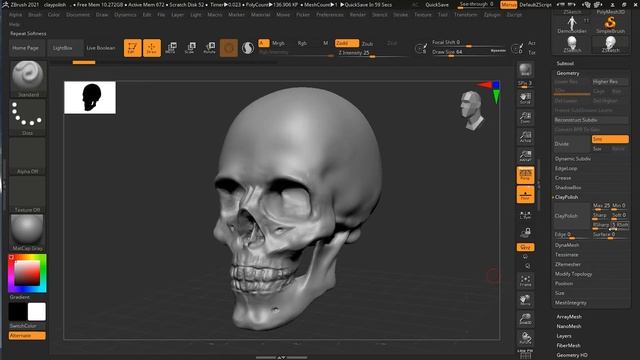The height and width of the screenshot is (360, 640).
Task: Select the Draw mode button
Action: (x=151, y=48)
